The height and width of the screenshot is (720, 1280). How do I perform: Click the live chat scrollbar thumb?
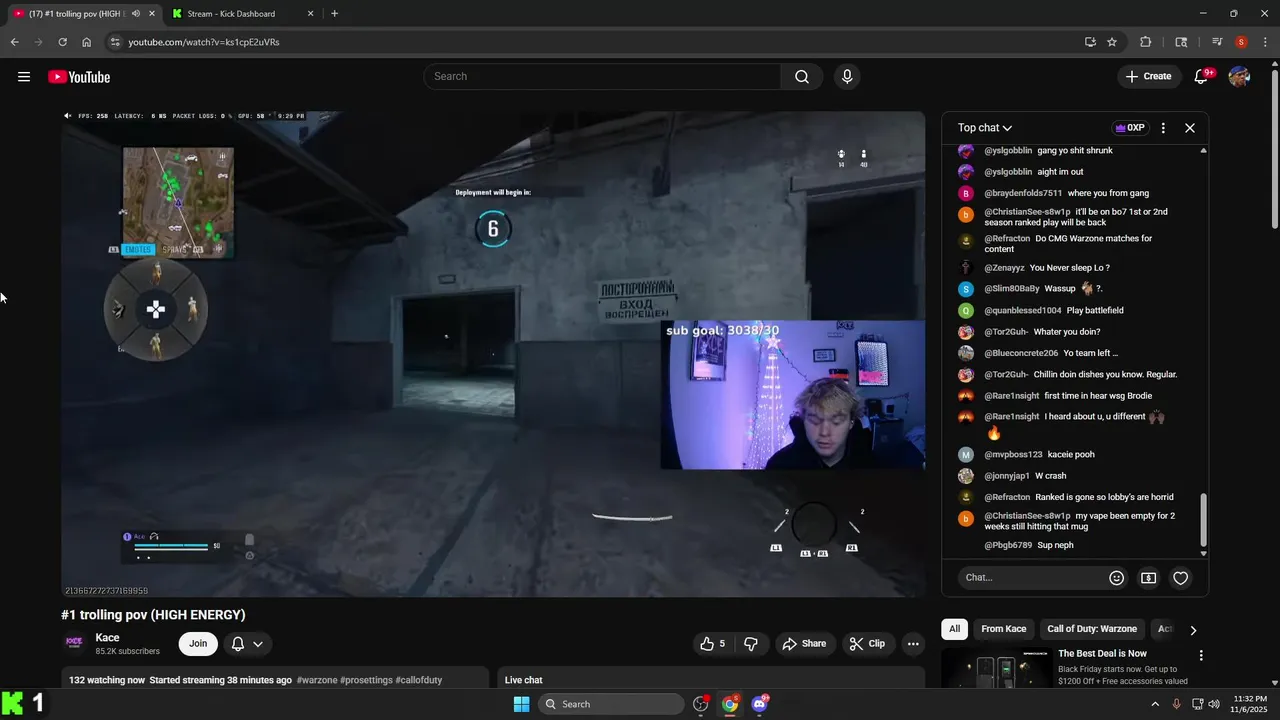click(1203, 518)
